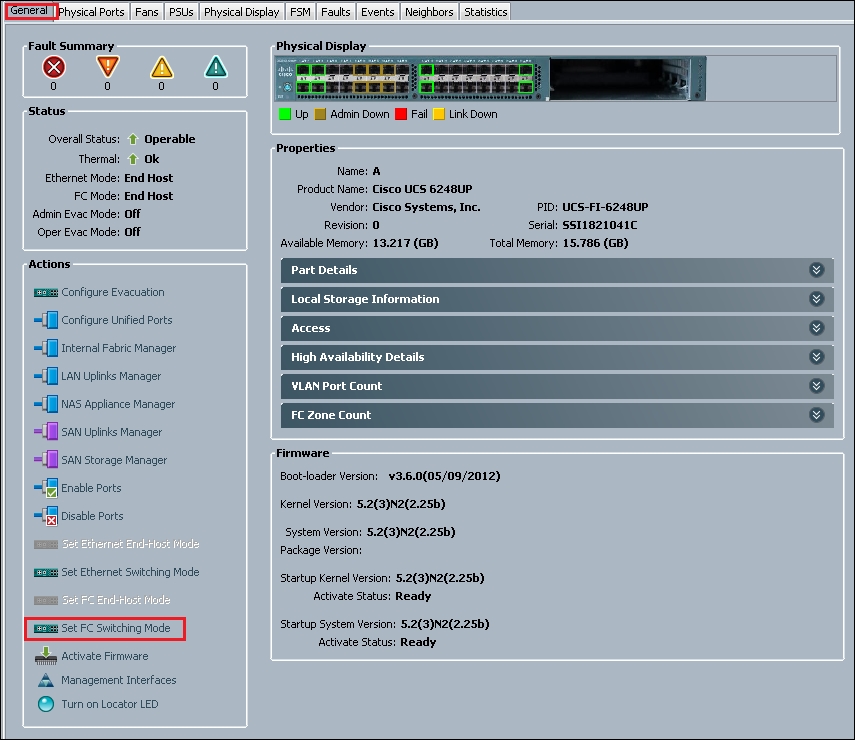Click the Disable Ports icon
The width and height of the screenshot is (855, 740).
(x=46, y=516)
